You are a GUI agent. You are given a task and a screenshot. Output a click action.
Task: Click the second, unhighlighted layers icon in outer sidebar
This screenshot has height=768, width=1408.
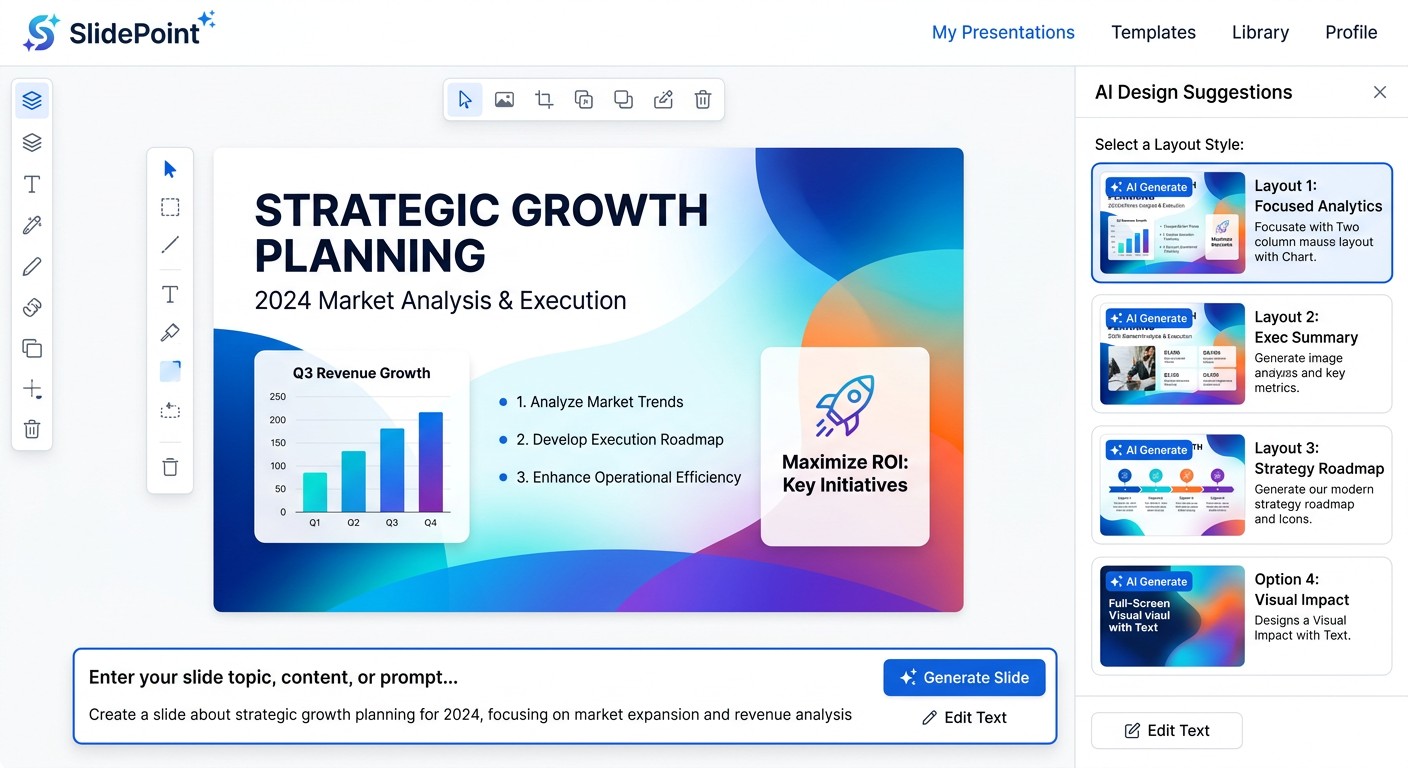(x=32, y=143)
